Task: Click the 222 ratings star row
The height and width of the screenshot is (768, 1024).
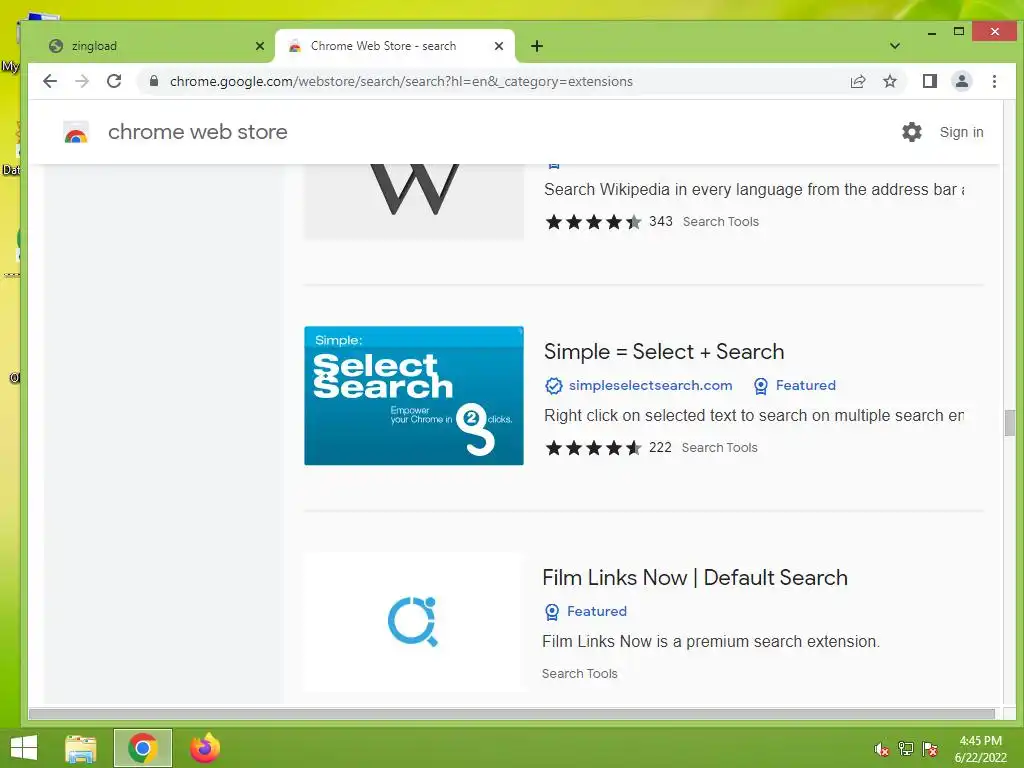Action: click(x=593, y=448)
